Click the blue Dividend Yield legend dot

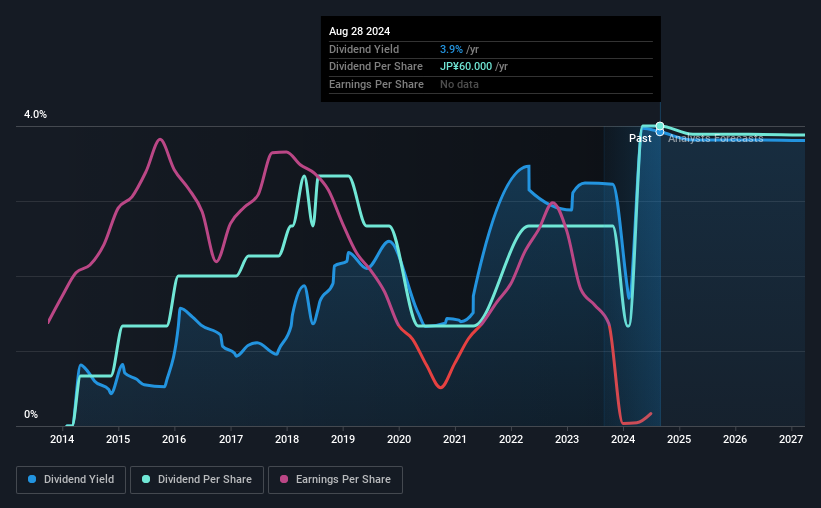(32, 479)
